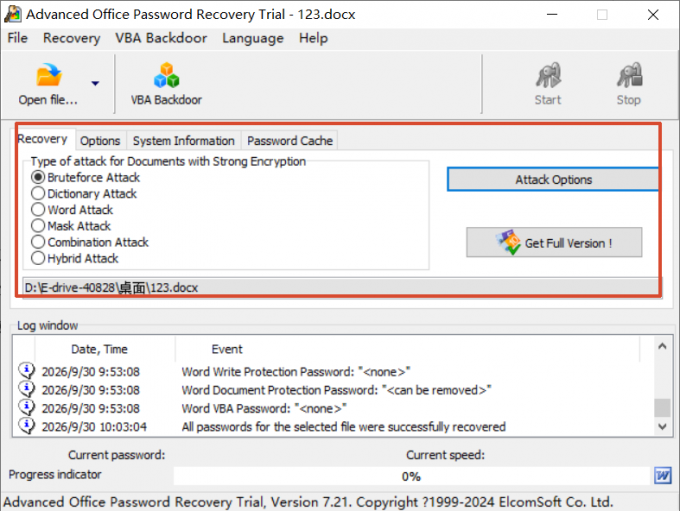Click log text 'Word VBA Password'
The image size is (680, 511).
(235, 409)
